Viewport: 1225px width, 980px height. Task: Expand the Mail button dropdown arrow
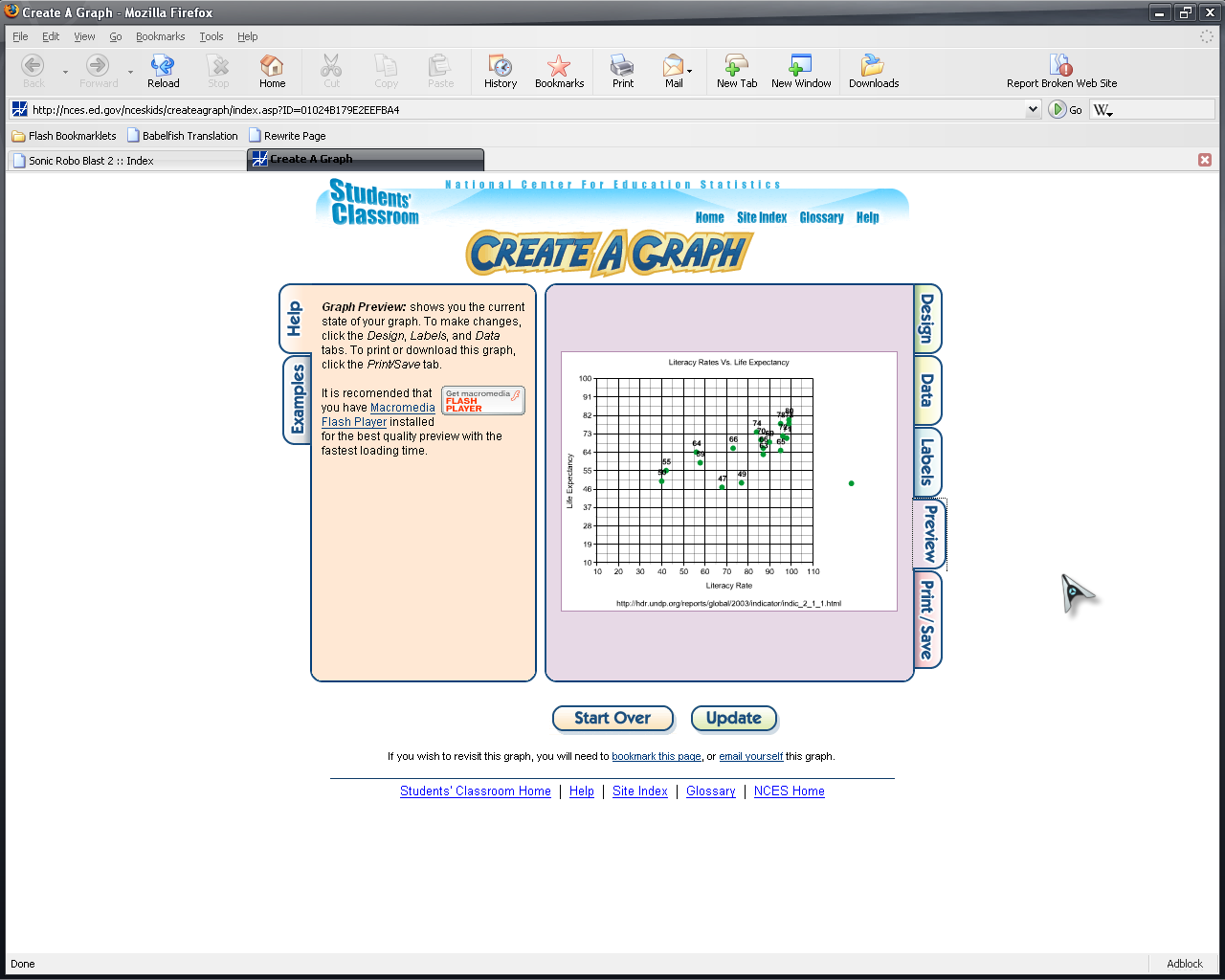pos(690,72)
